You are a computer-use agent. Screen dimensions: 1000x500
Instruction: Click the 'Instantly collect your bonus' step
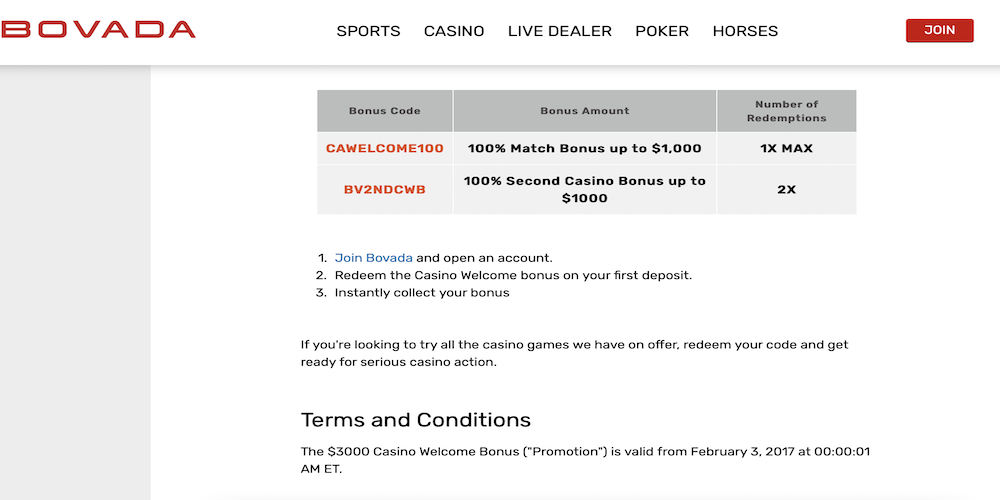pyautogui.click(x=422, y=293)
